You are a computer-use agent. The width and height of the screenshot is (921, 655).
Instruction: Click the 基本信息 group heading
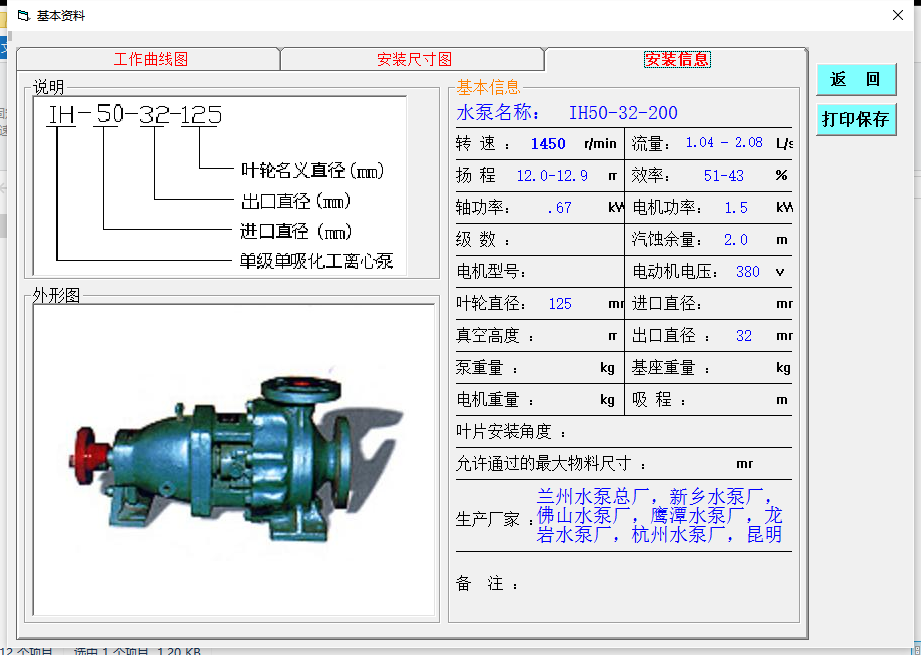point(488,88)
